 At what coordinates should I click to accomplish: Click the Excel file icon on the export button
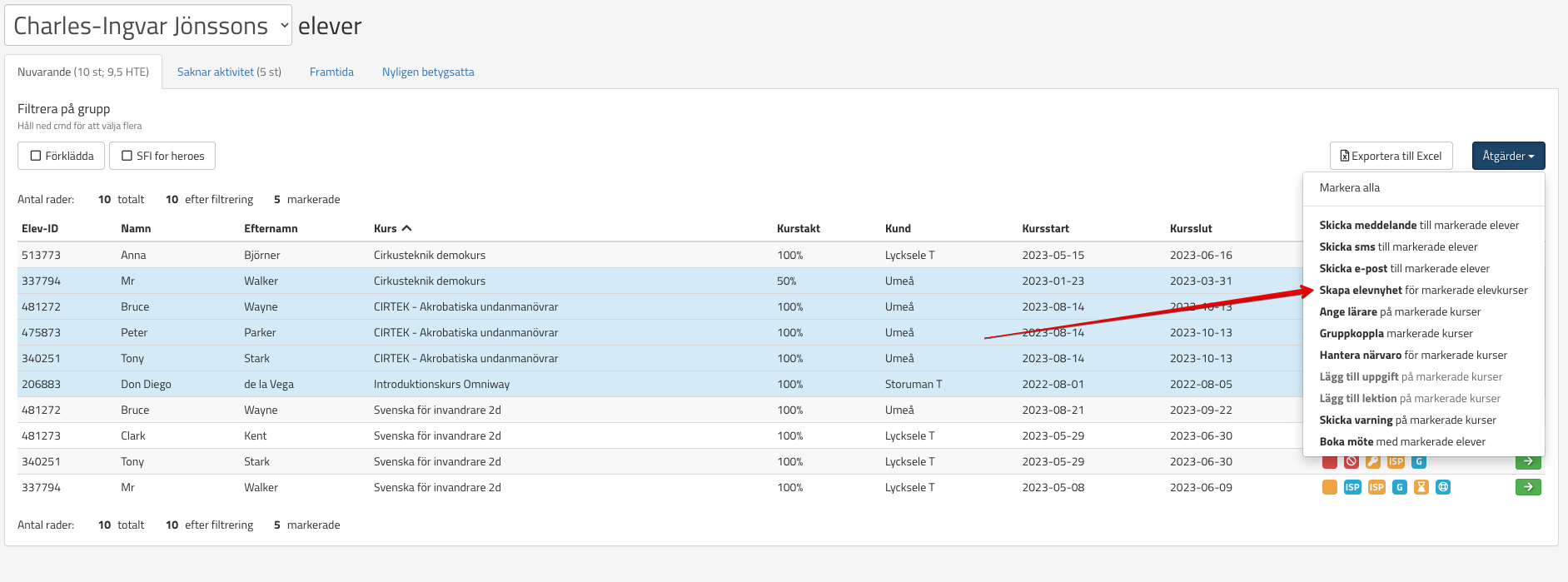(x=1344, y=156)
